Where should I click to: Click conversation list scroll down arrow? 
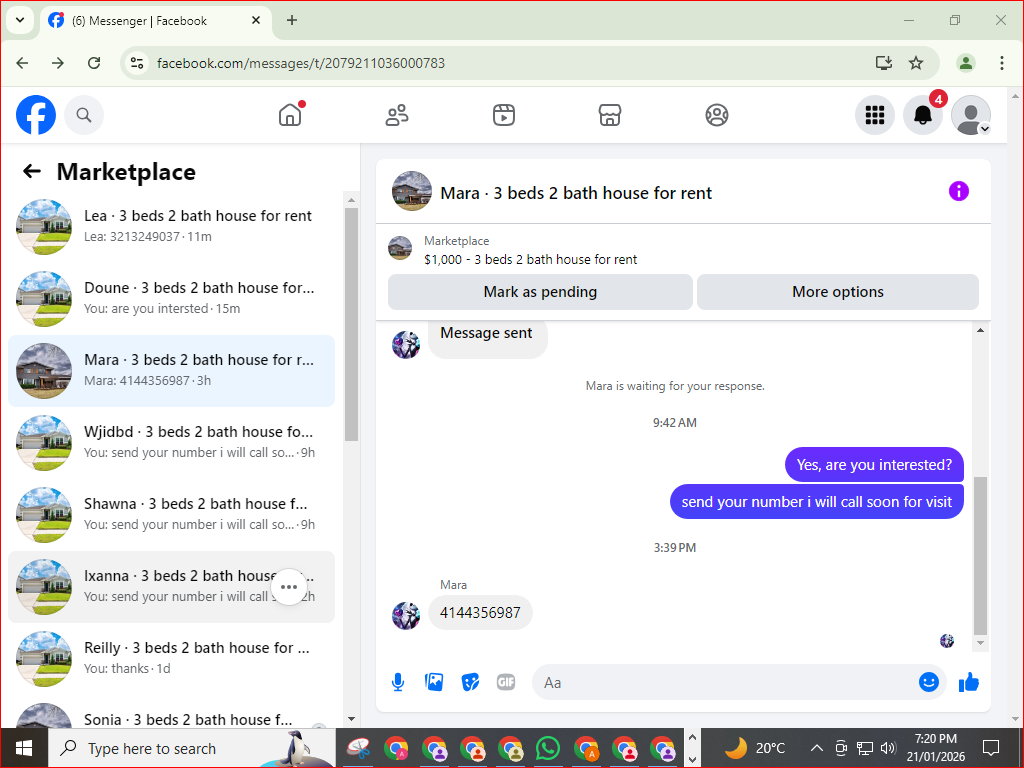point(351,719)
